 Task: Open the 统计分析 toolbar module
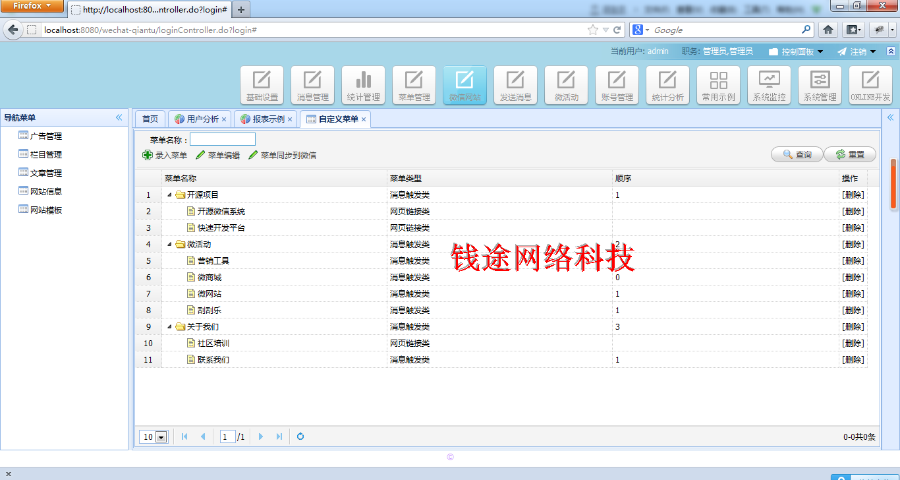point(668,85)
